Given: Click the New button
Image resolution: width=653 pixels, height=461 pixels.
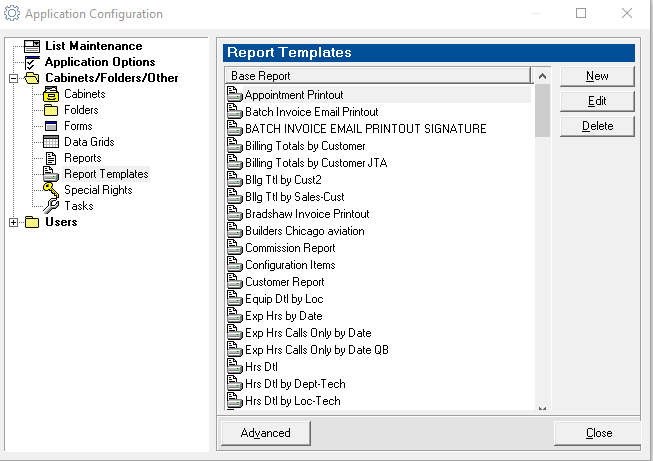Looking at the screenshot, I should pos(597,76).
